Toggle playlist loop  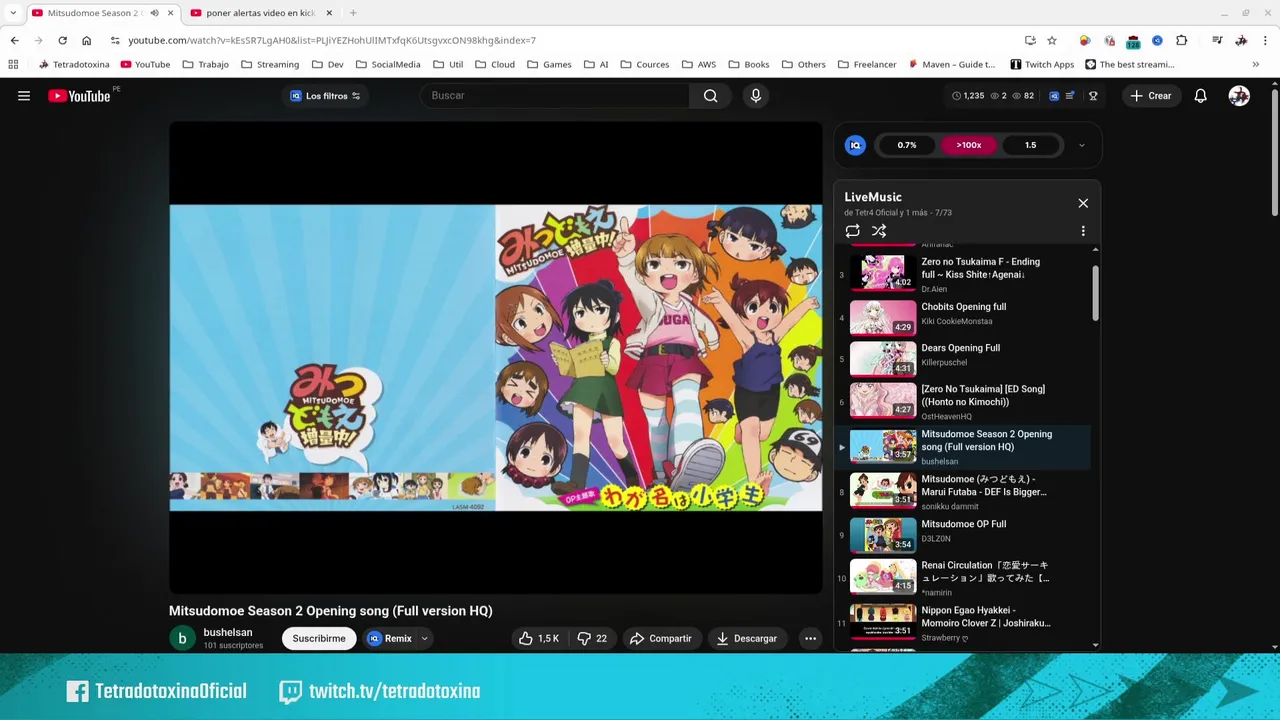pos(852,231)
